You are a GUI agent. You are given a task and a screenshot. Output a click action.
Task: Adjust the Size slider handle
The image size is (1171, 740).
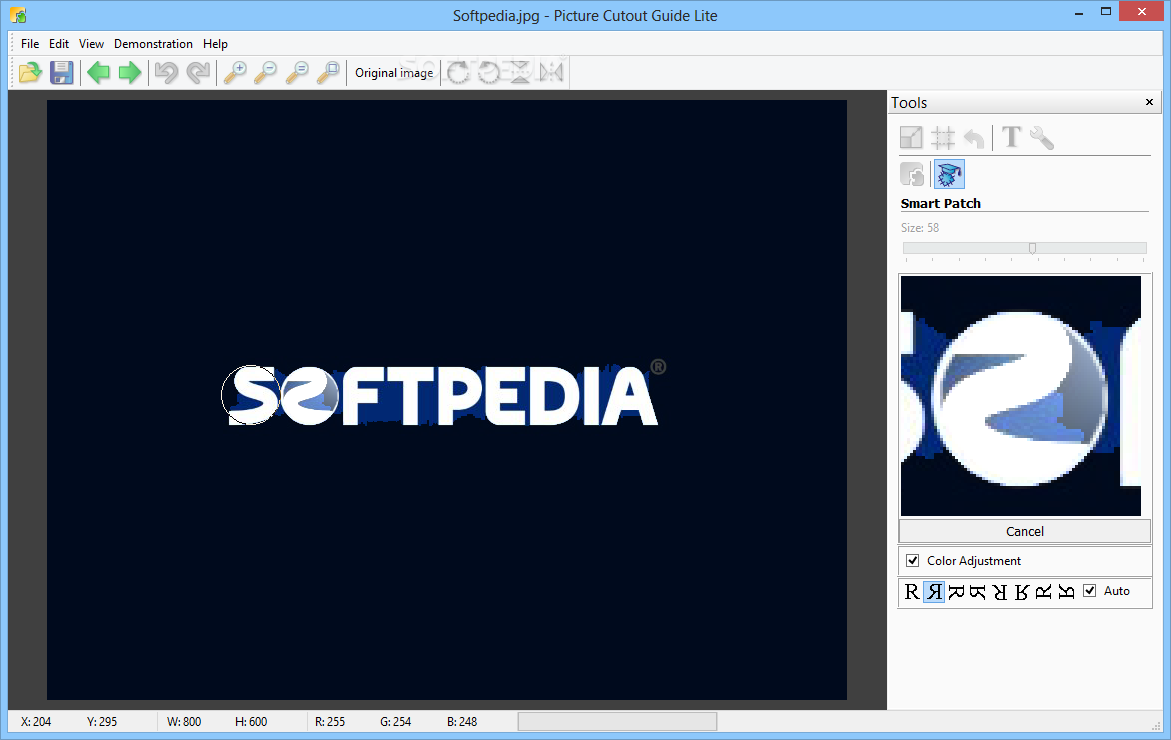[1032, 248]
